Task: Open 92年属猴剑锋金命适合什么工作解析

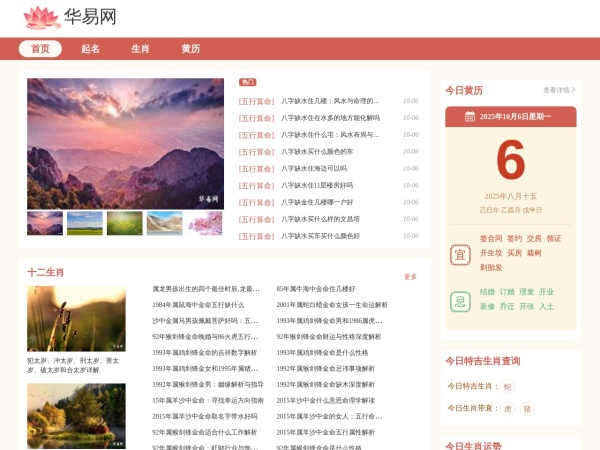Action: (205, 432)
